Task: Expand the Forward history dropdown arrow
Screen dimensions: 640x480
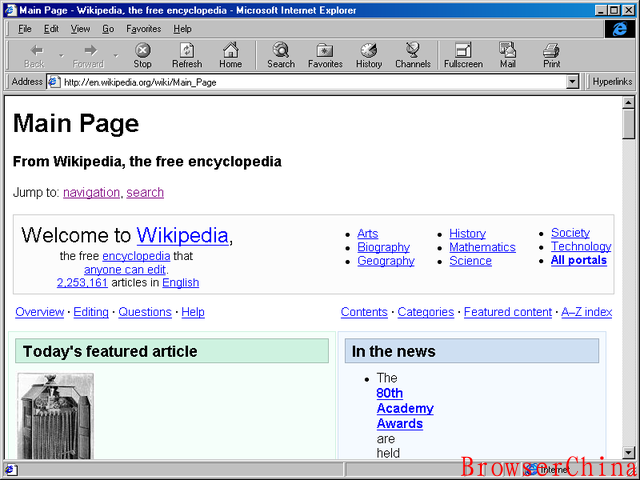Action: pos(116,56)
